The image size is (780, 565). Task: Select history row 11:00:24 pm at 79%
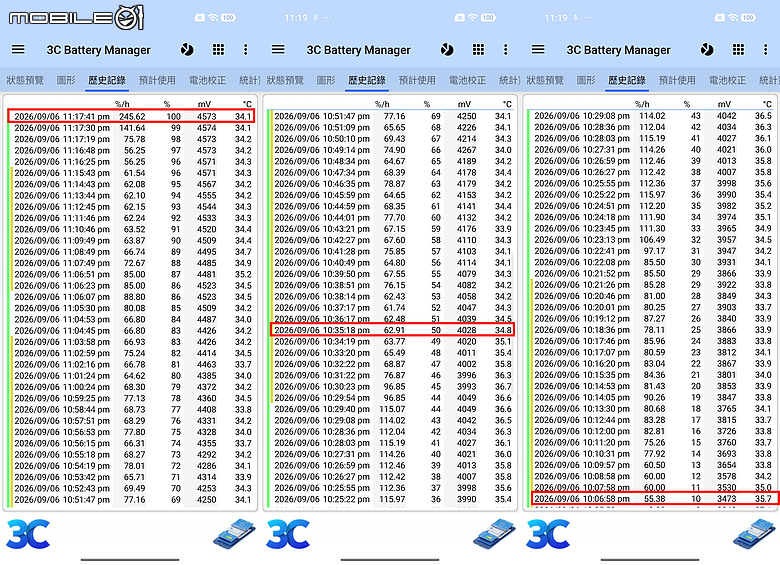[131, 387]
